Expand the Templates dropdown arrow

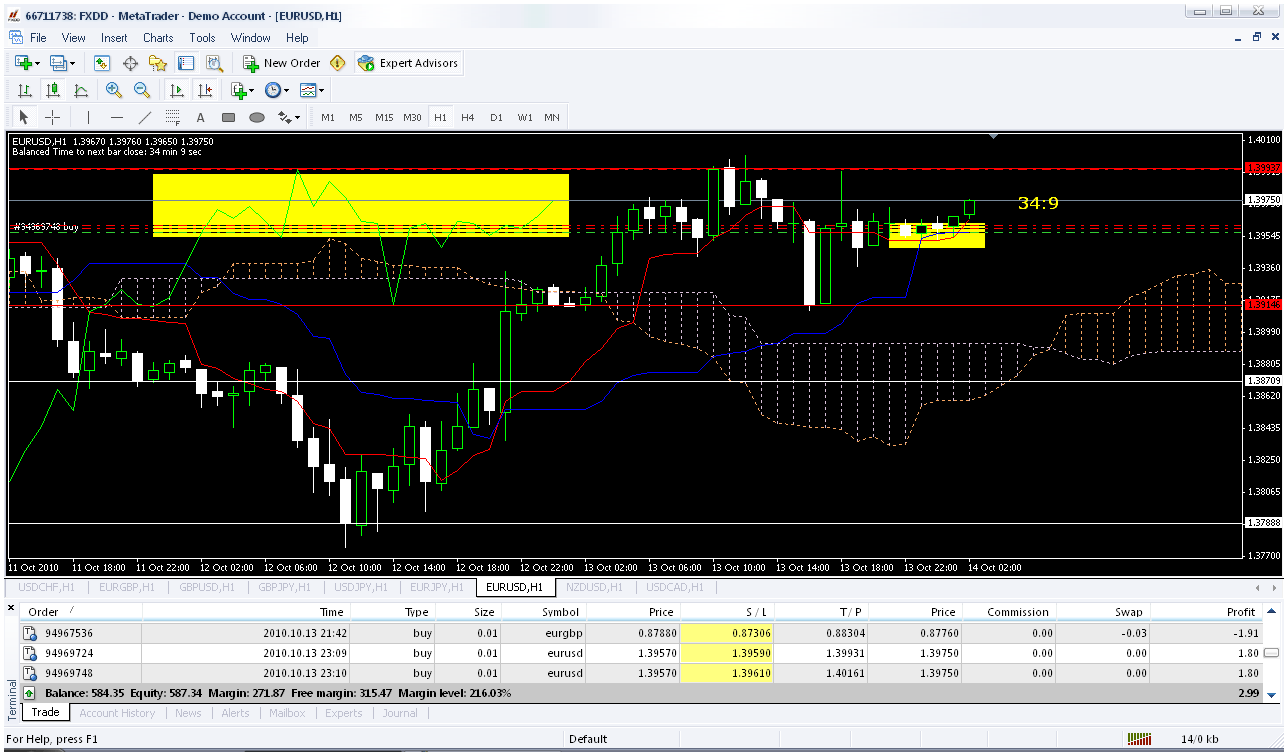322,91
